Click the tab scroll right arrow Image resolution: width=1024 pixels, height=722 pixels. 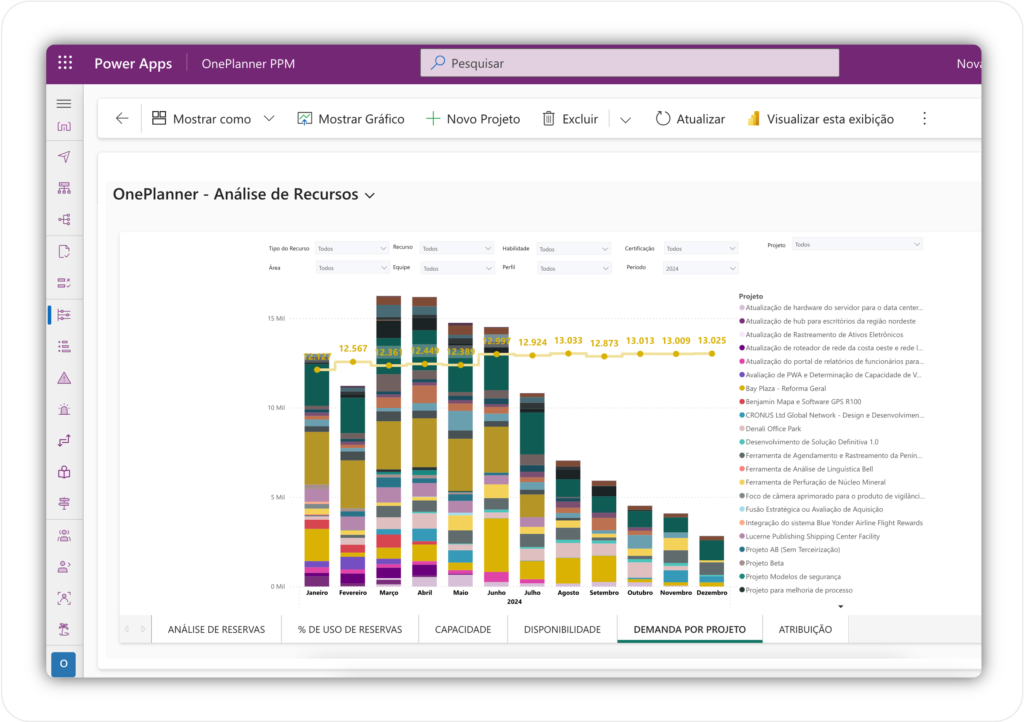[x=143, y=629]
